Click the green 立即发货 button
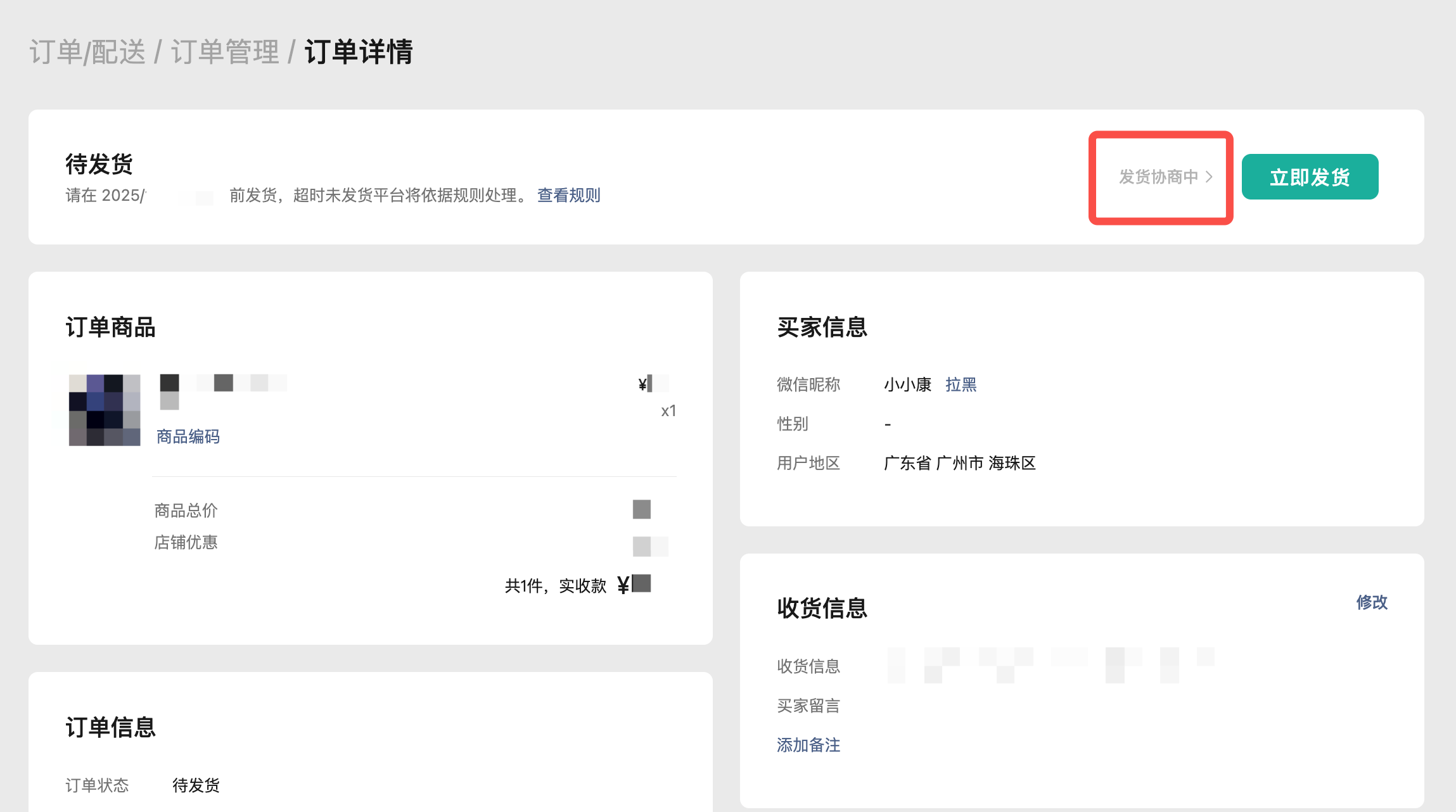 click(1310, 177)
